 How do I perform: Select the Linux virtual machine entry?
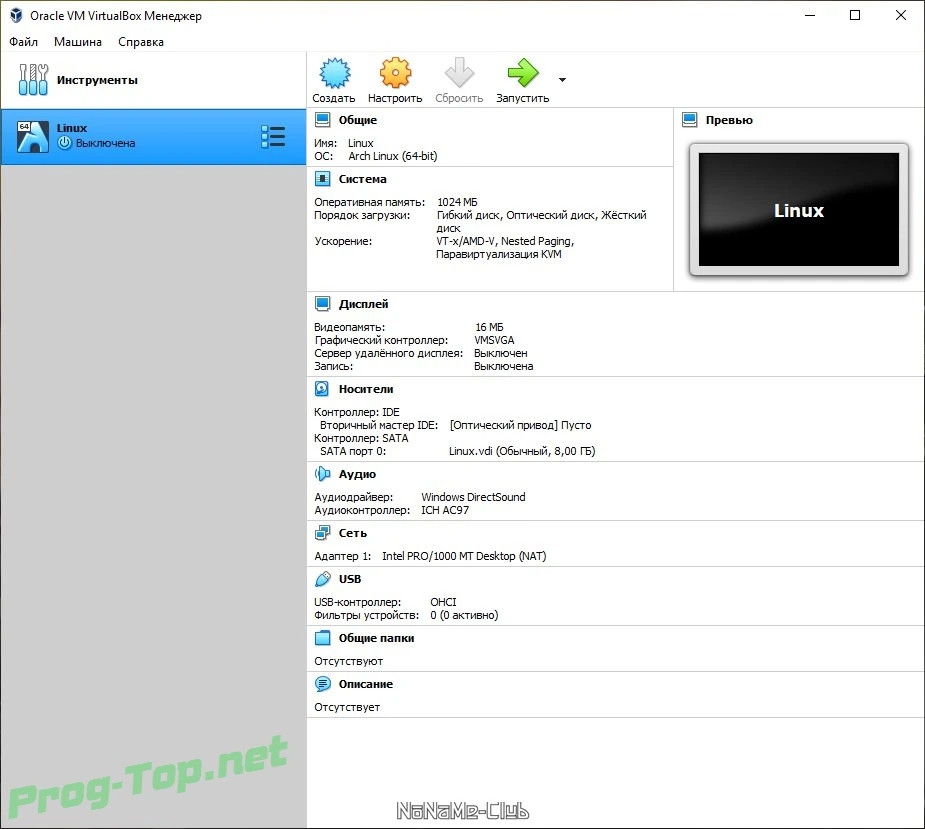pos(153,137)
